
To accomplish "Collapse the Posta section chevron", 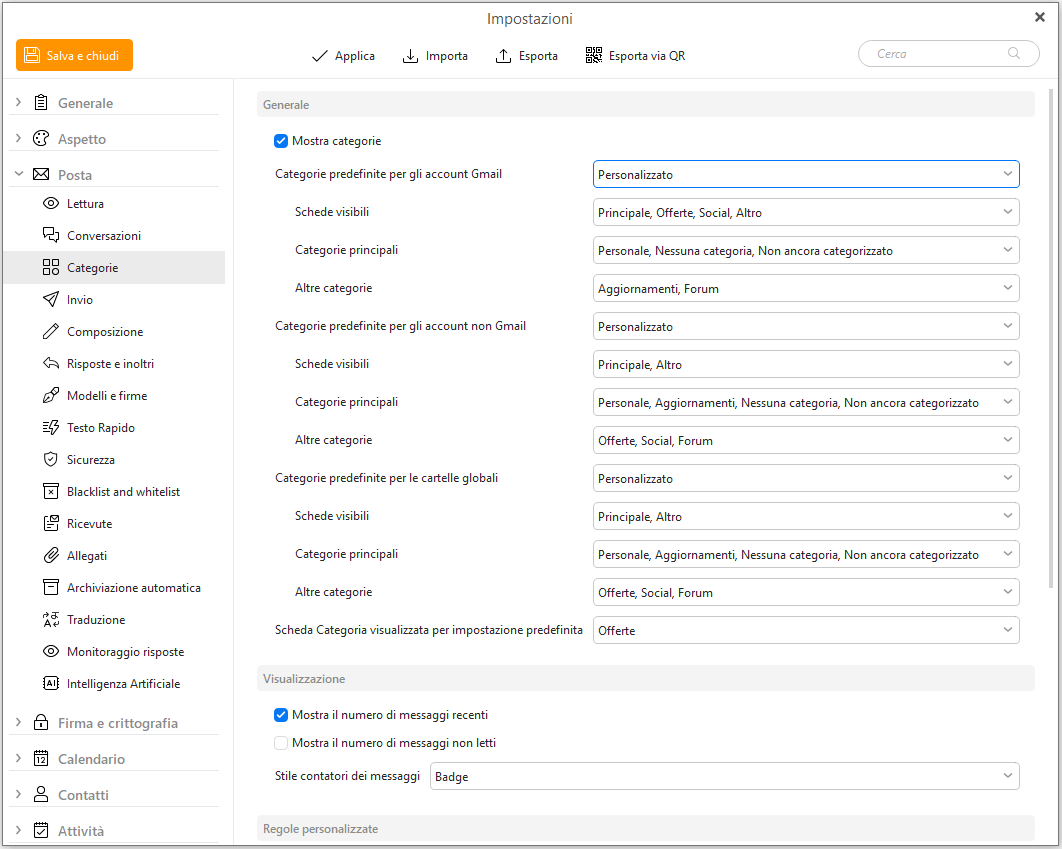I will [x=19, y=174].
